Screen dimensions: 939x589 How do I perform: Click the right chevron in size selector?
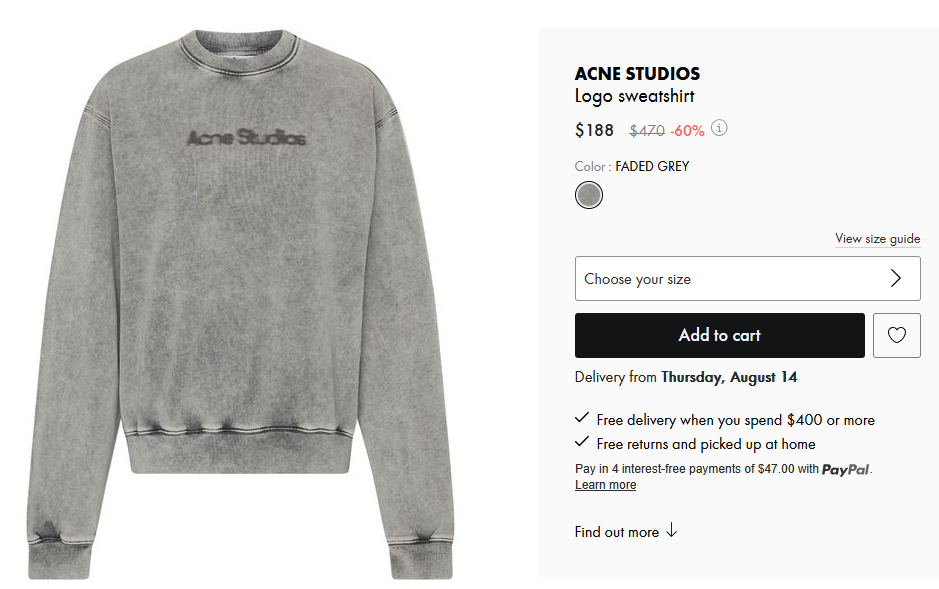[x=895, y=278]
